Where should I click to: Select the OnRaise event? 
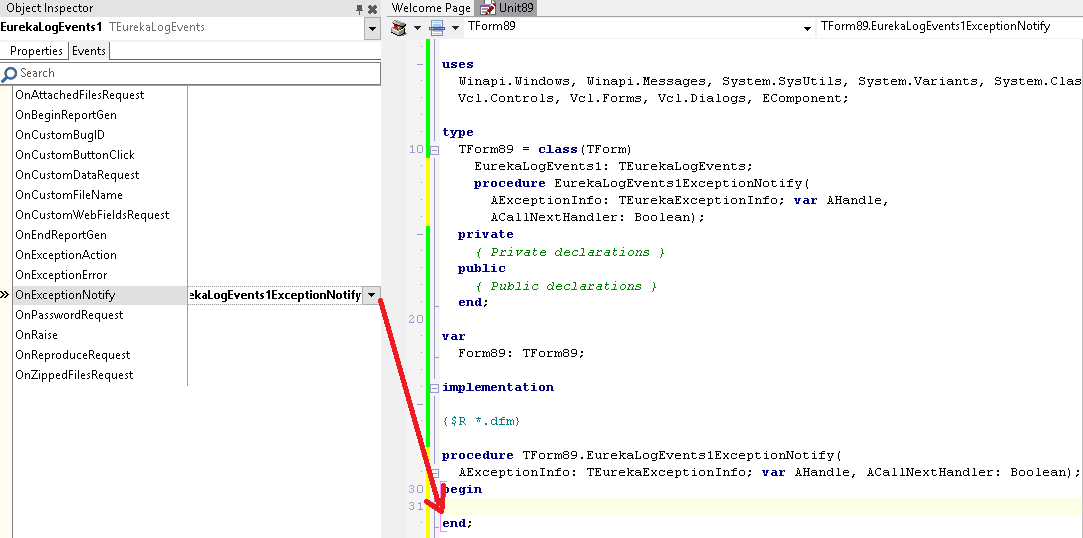point(37,335)
